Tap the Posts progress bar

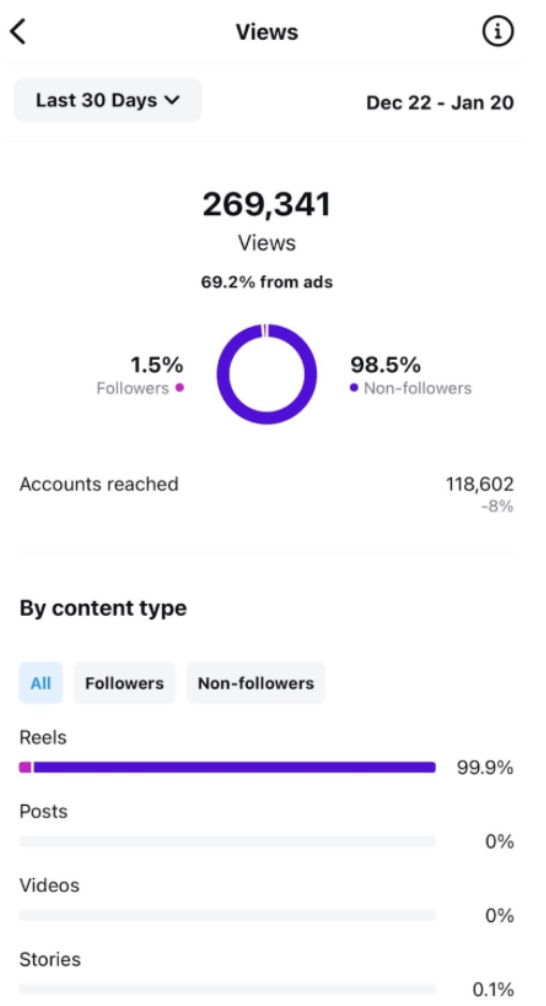coord(227,841)
